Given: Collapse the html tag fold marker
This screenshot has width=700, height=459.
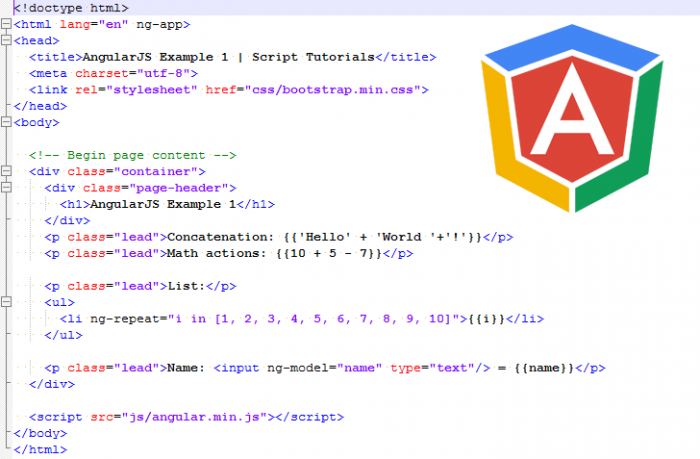Looking at the screenshot, I should click(6, 24).
